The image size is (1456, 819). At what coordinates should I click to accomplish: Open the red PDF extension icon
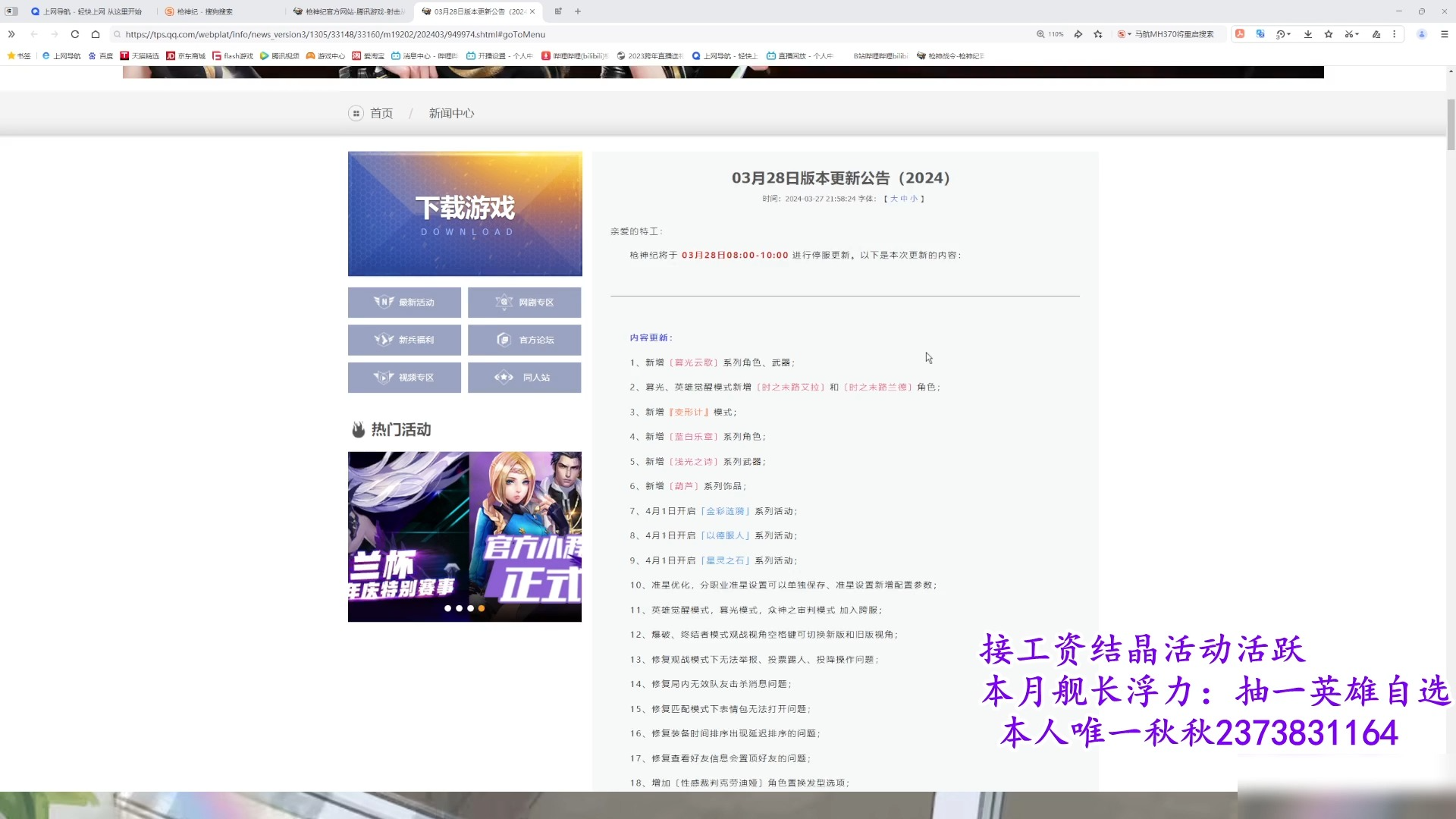1240,34
